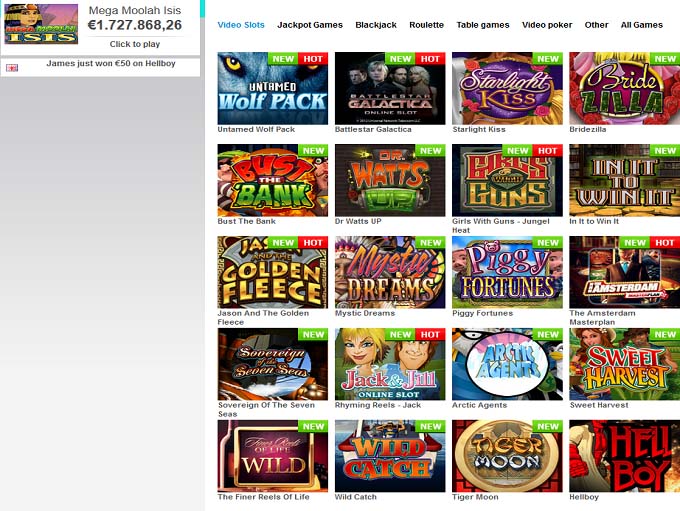Screen dimensions: 680x511
Task: Open the Bust The Bank slot image
Action: (273, 180)
